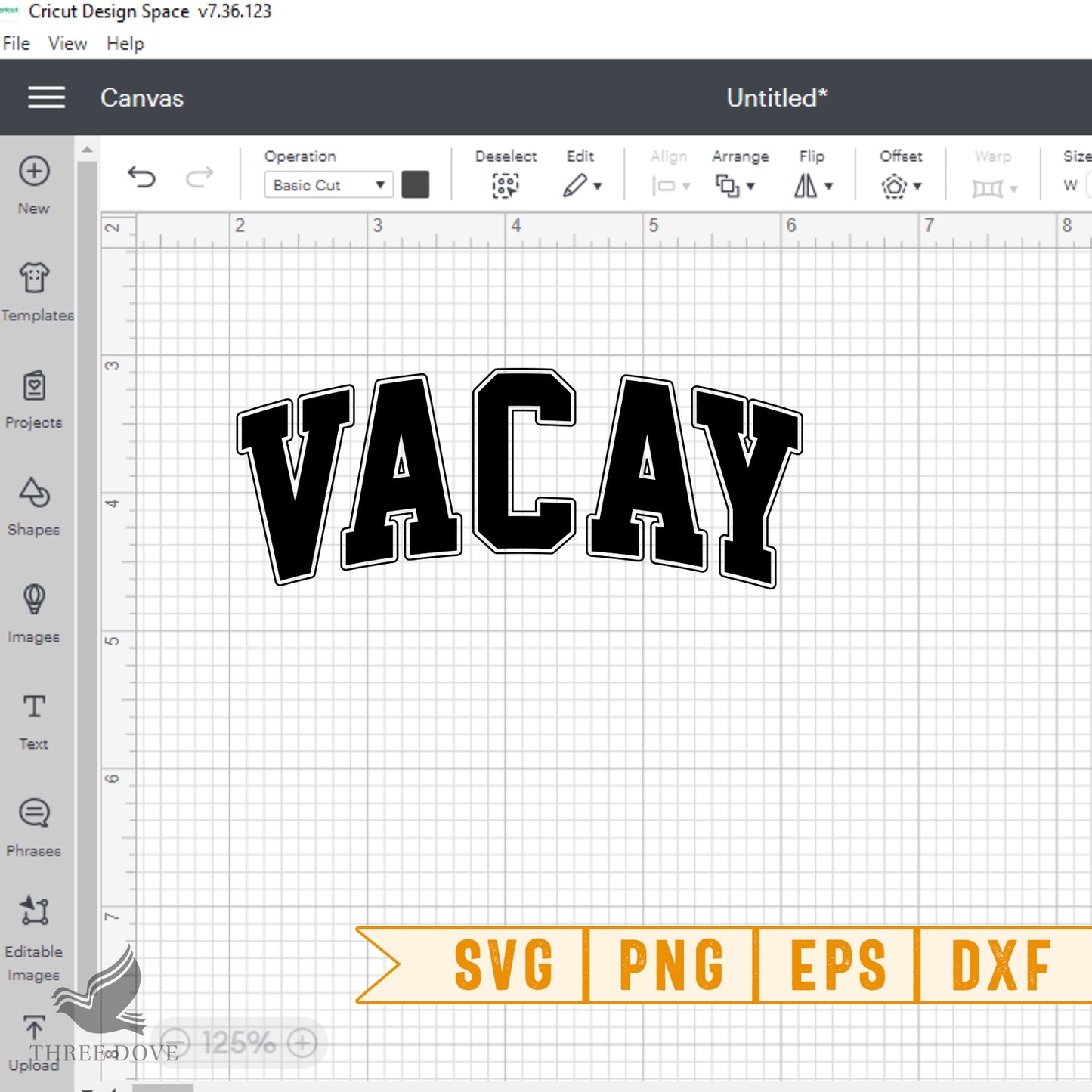Click the Upload arrow icon

click(x=34, y=1028)
